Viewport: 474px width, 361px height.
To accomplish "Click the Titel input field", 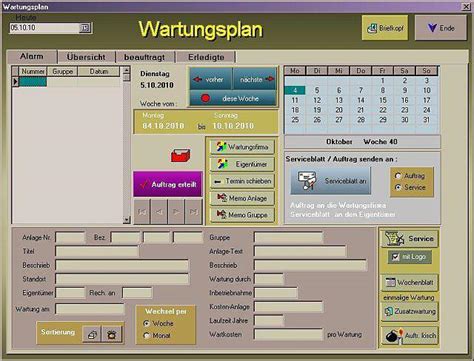I will [x=97, y=251].
